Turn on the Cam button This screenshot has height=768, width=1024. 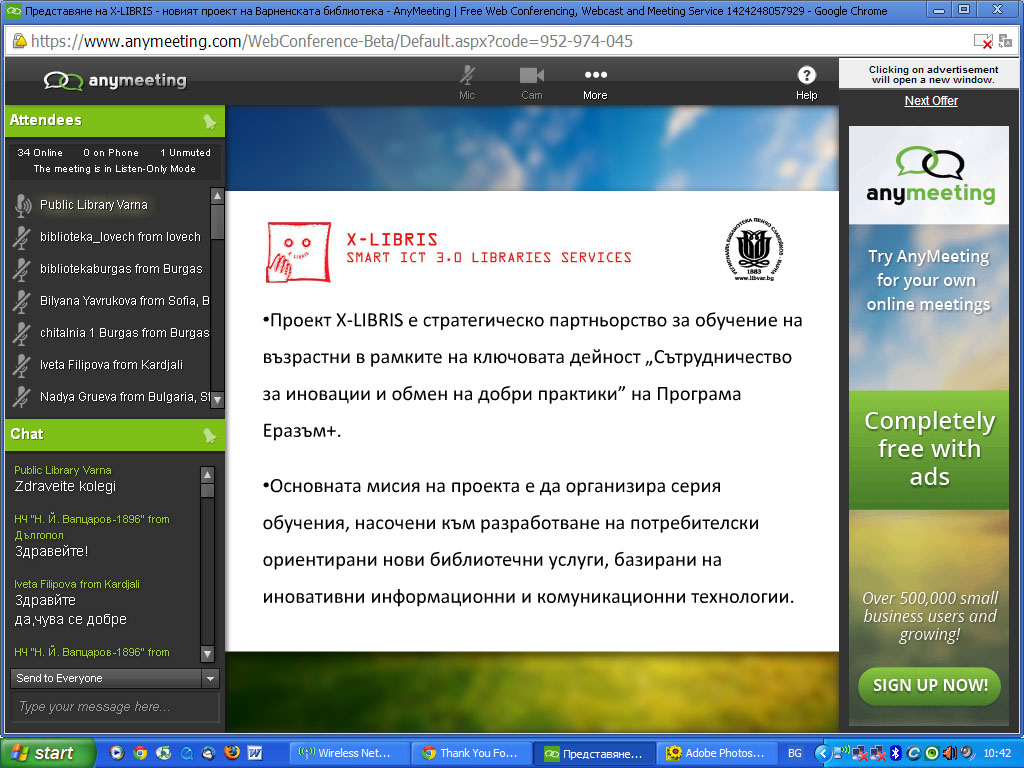tap(532, 83)
